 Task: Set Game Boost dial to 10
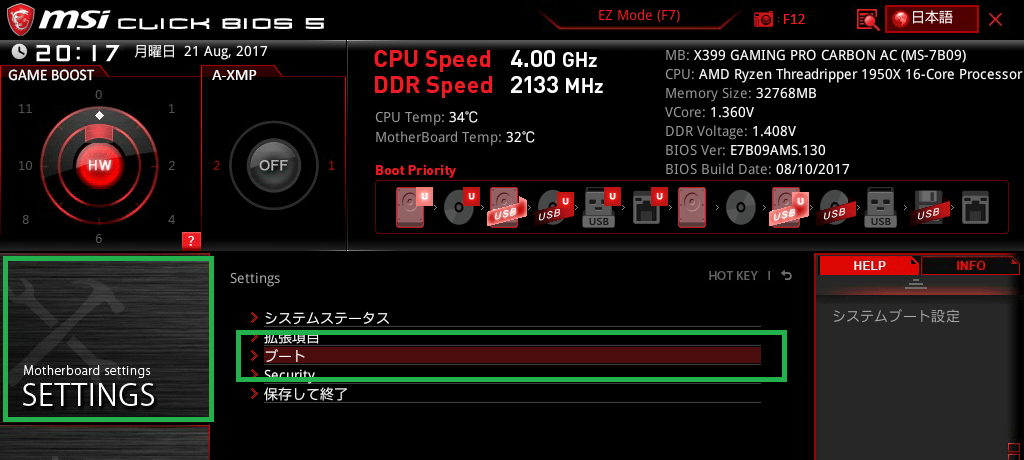pyautogui.click(x=25, y=166)
